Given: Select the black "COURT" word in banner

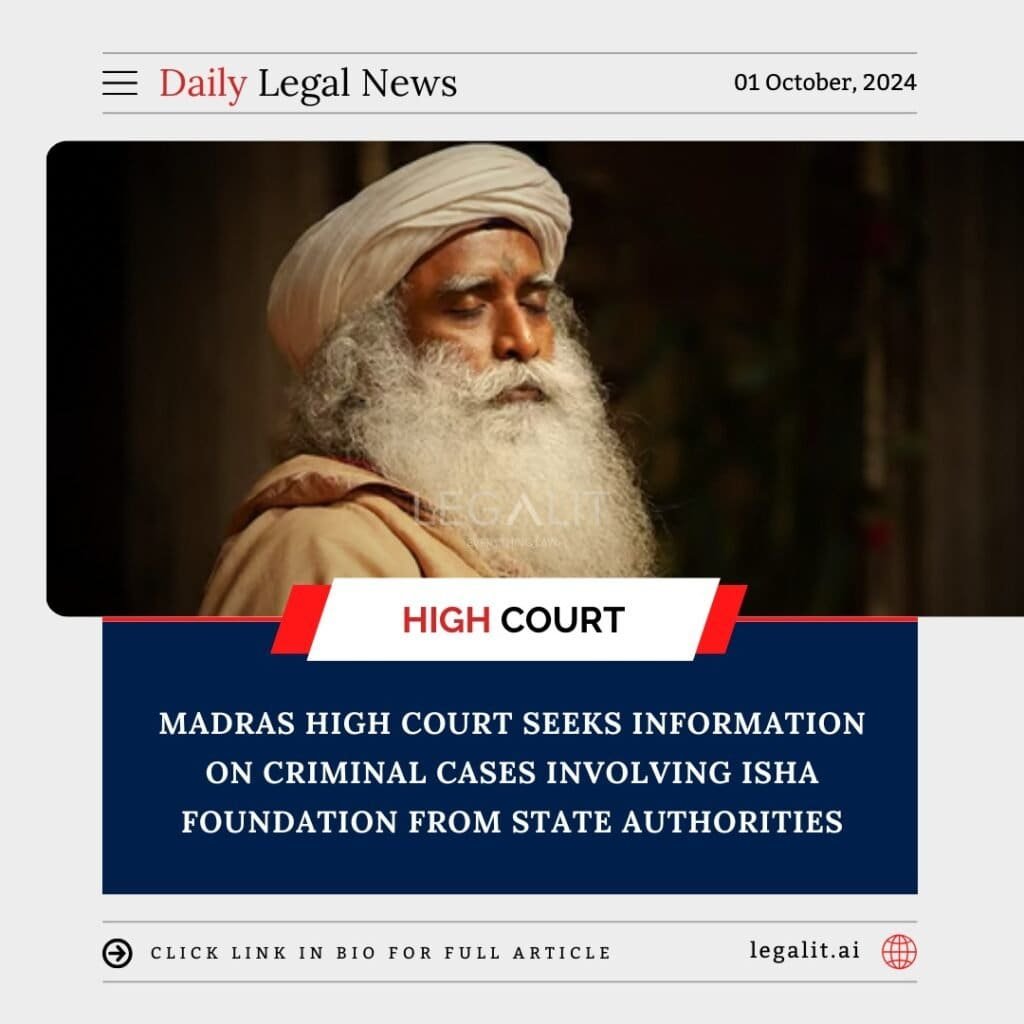Looking at the screenshot, I should click(x=562, y=620).
